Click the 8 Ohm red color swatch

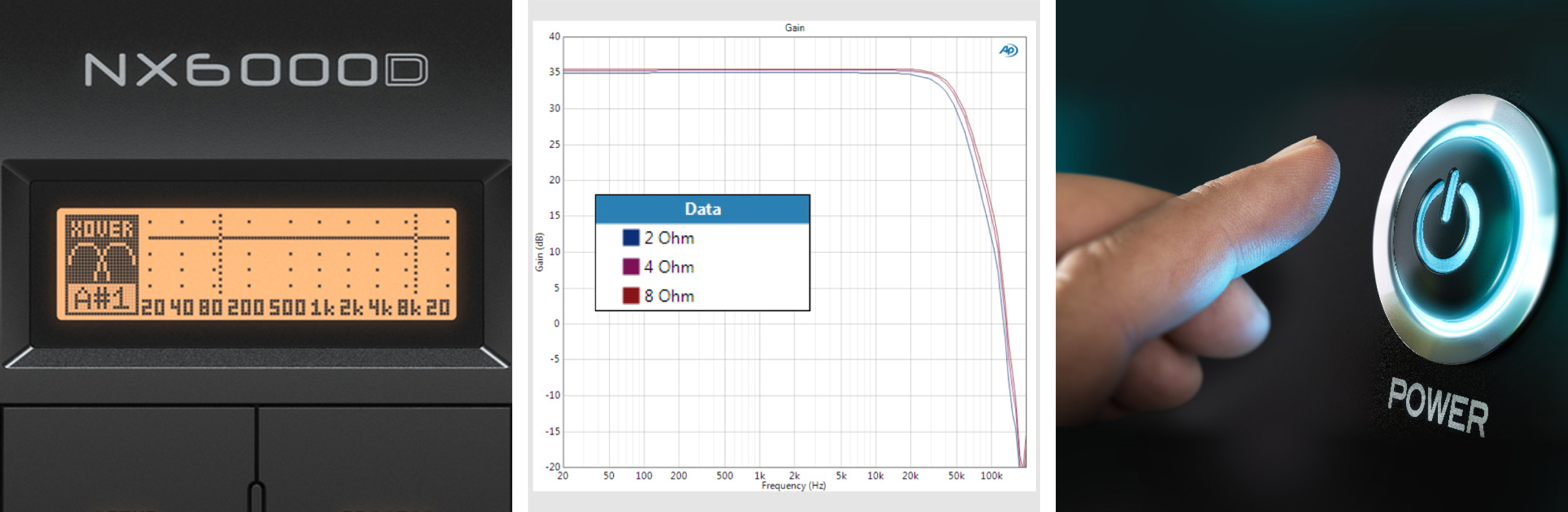pos(631,296)
